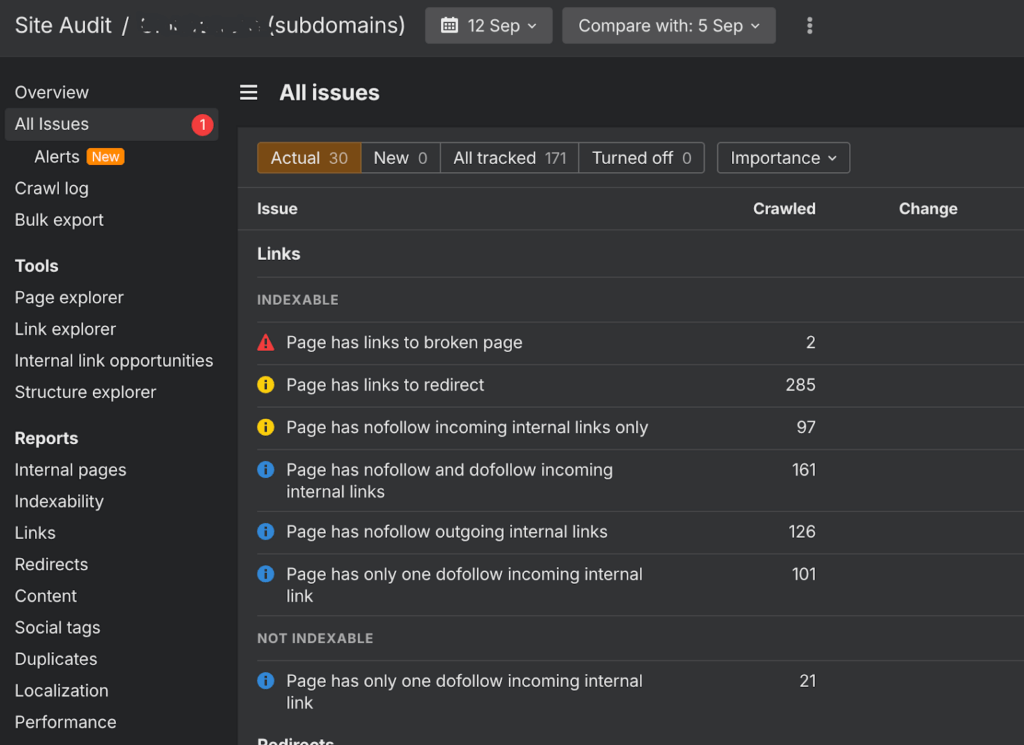This screenshot has width=1024, height=745.
Task: View the New issues tab
Action: 400,158
